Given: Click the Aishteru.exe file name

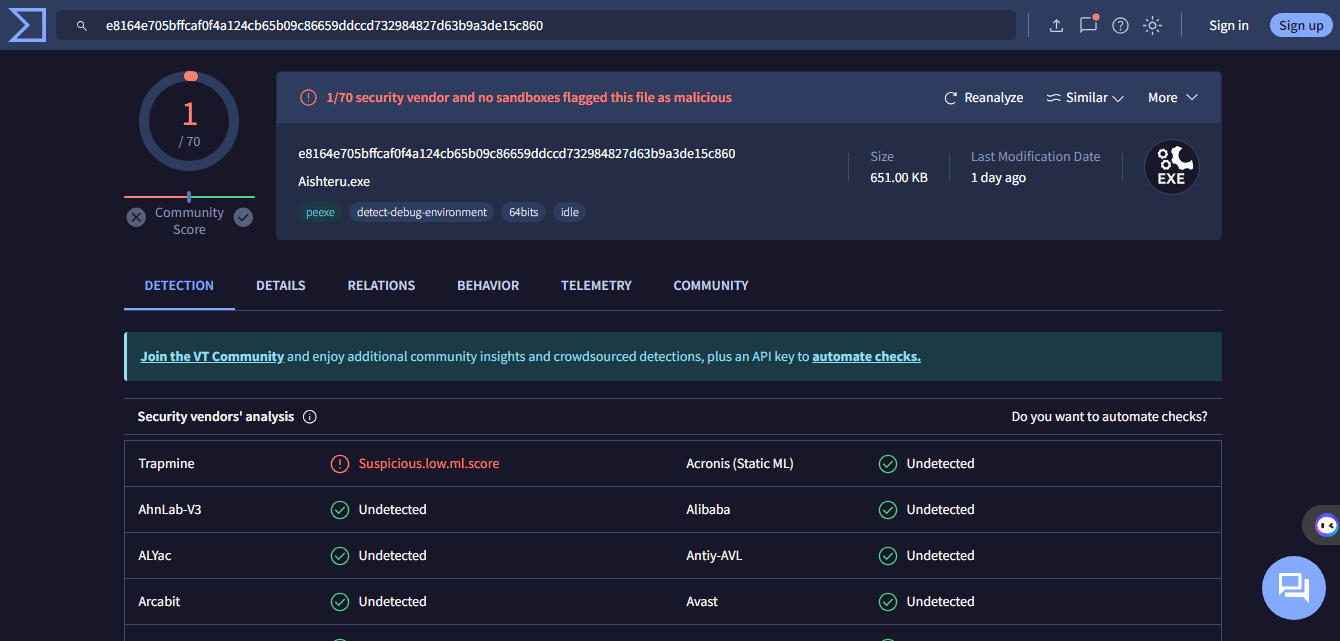Looking at the screenshot, I should click(x=334, y=182).
